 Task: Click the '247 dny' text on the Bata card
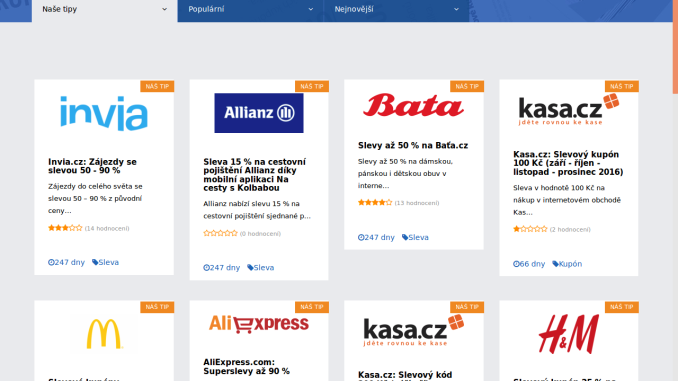(x=379, y=237)
